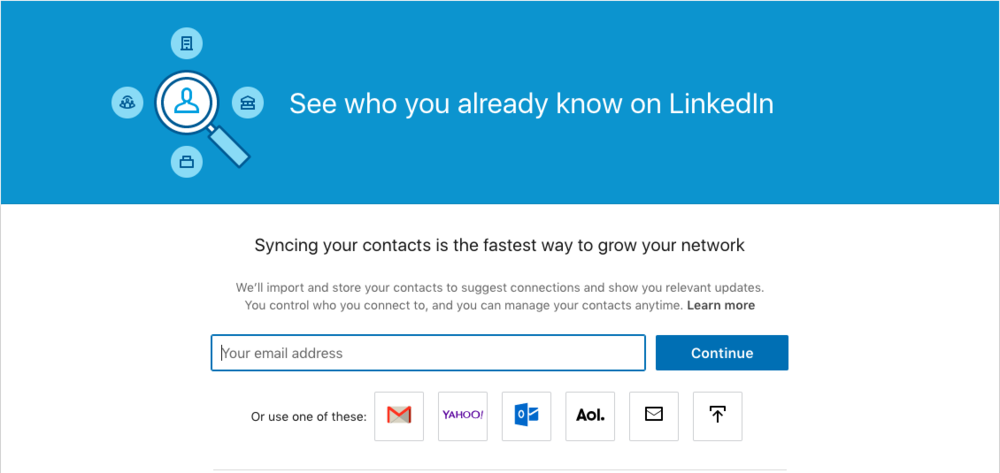
Task: Focus the Your email address field
Action: (428, 353)
